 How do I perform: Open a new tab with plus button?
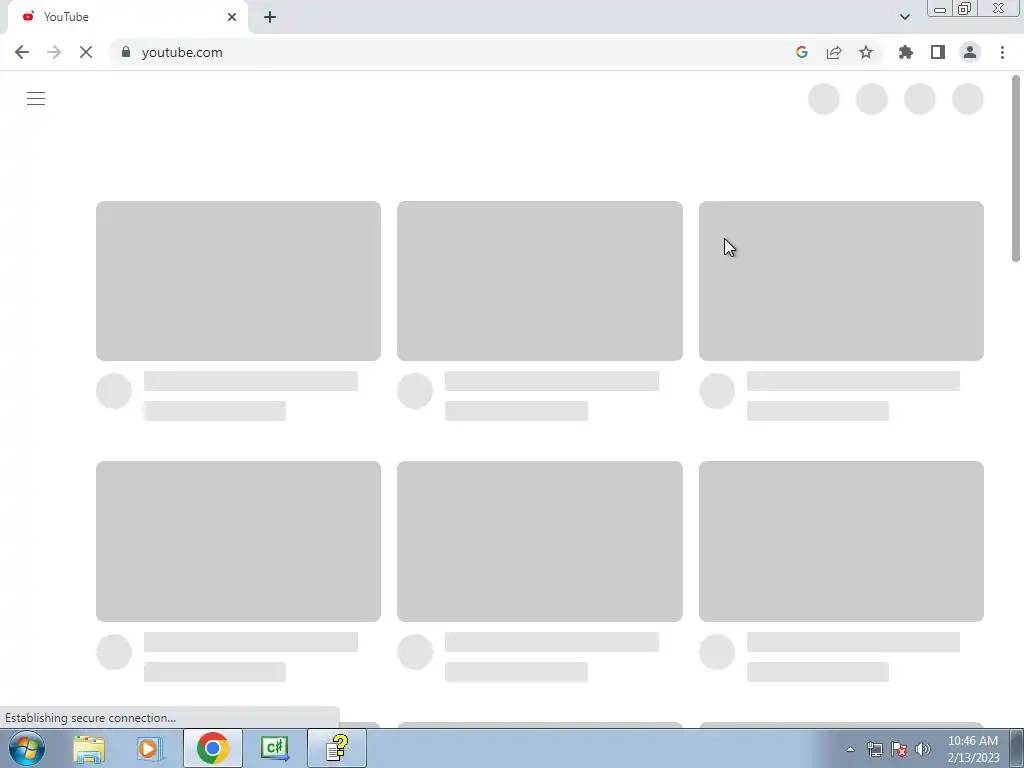pyautogui.click(x=270, y=17)
